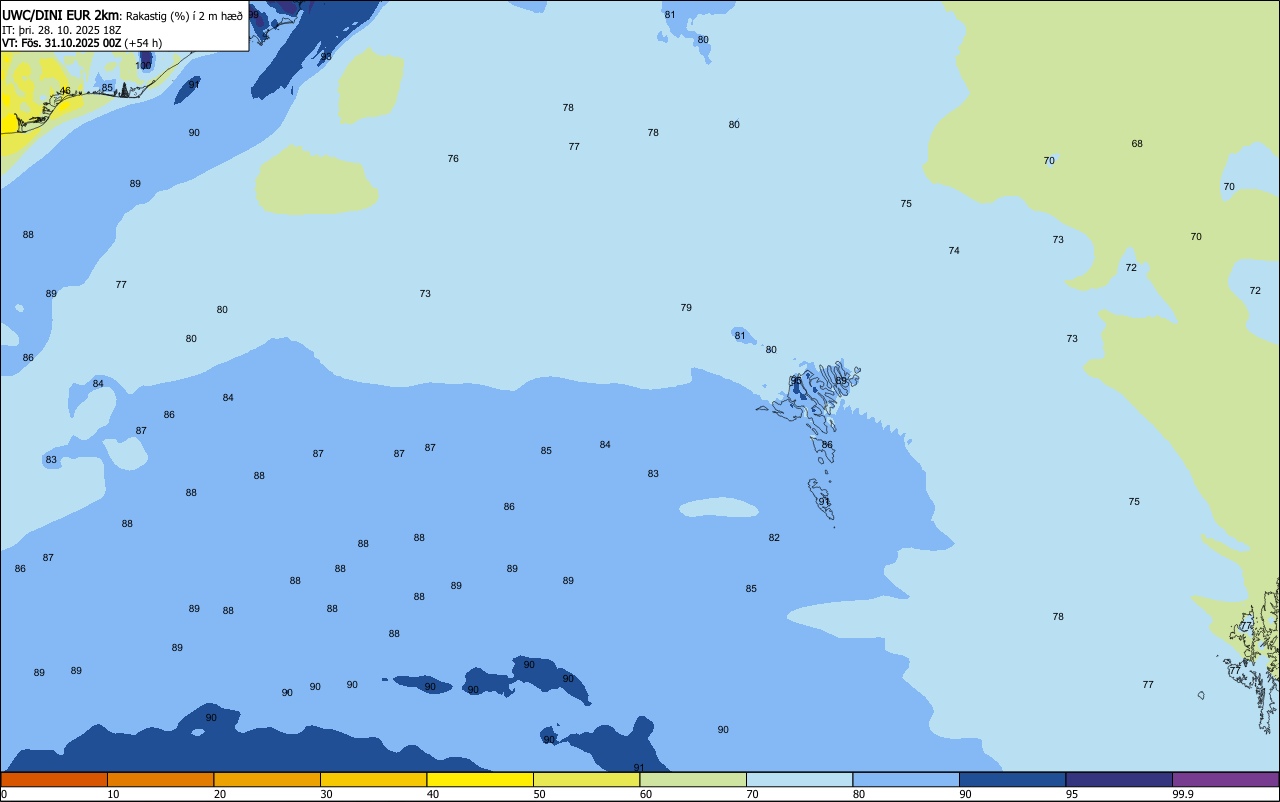Image resolution: width=1280 pixels, height=802 pixels.
Task: Click the '30' label on the color scale
Action: tap(326, 794)
